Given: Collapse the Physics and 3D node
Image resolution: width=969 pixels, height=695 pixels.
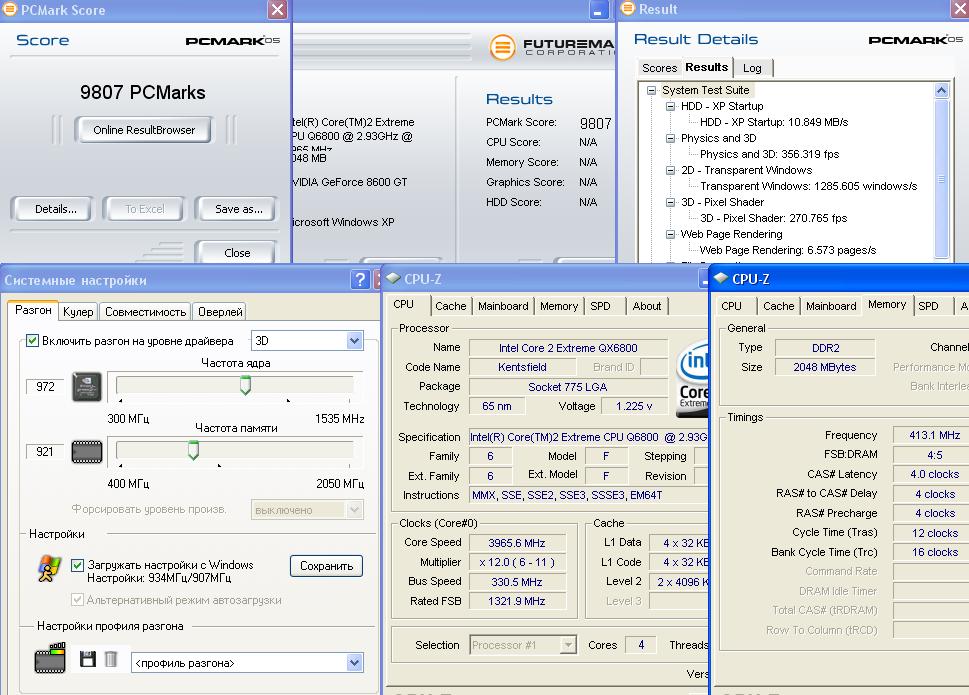Looking at the screenshot, I should (670, 138).
